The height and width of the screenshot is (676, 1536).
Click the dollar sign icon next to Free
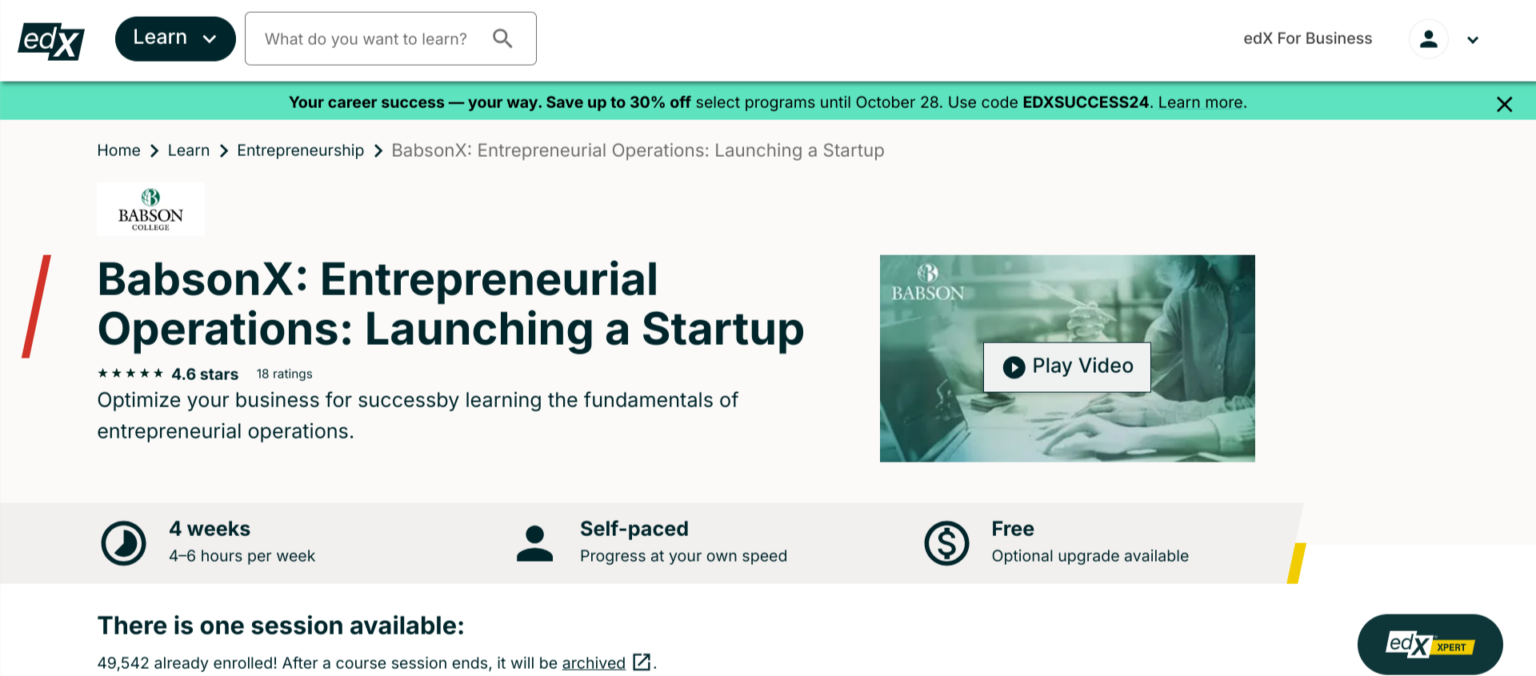coord(946,542)
